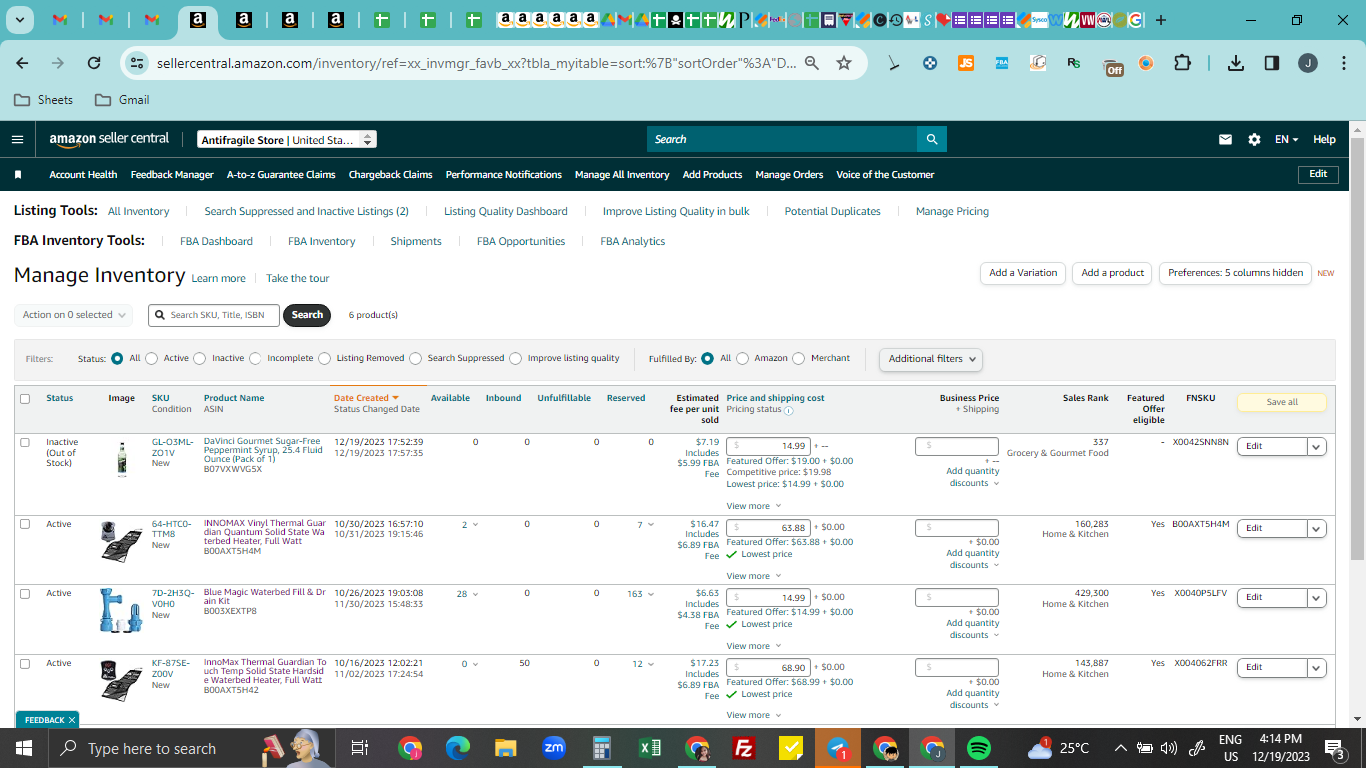Click the Amazon Seller Central logo
The height and width of the screenshot is (768, 1366).
click(x=109, y=139)
